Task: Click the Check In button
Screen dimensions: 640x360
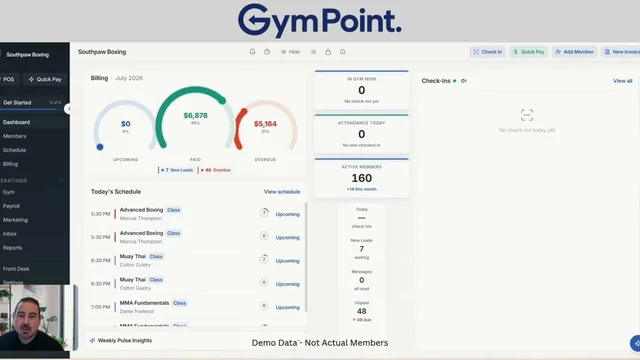Action: click(x=487, y=52)
